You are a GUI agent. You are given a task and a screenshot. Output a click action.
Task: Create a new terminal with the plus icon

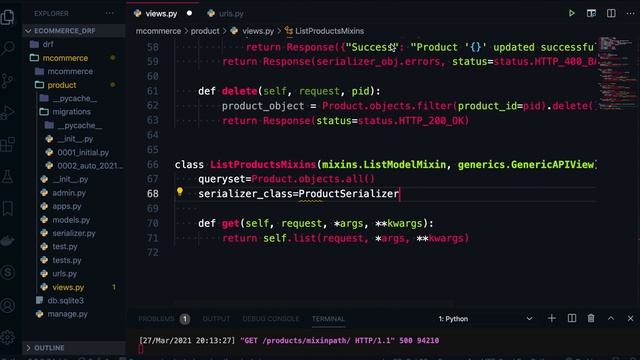click(x=551, y=318)
